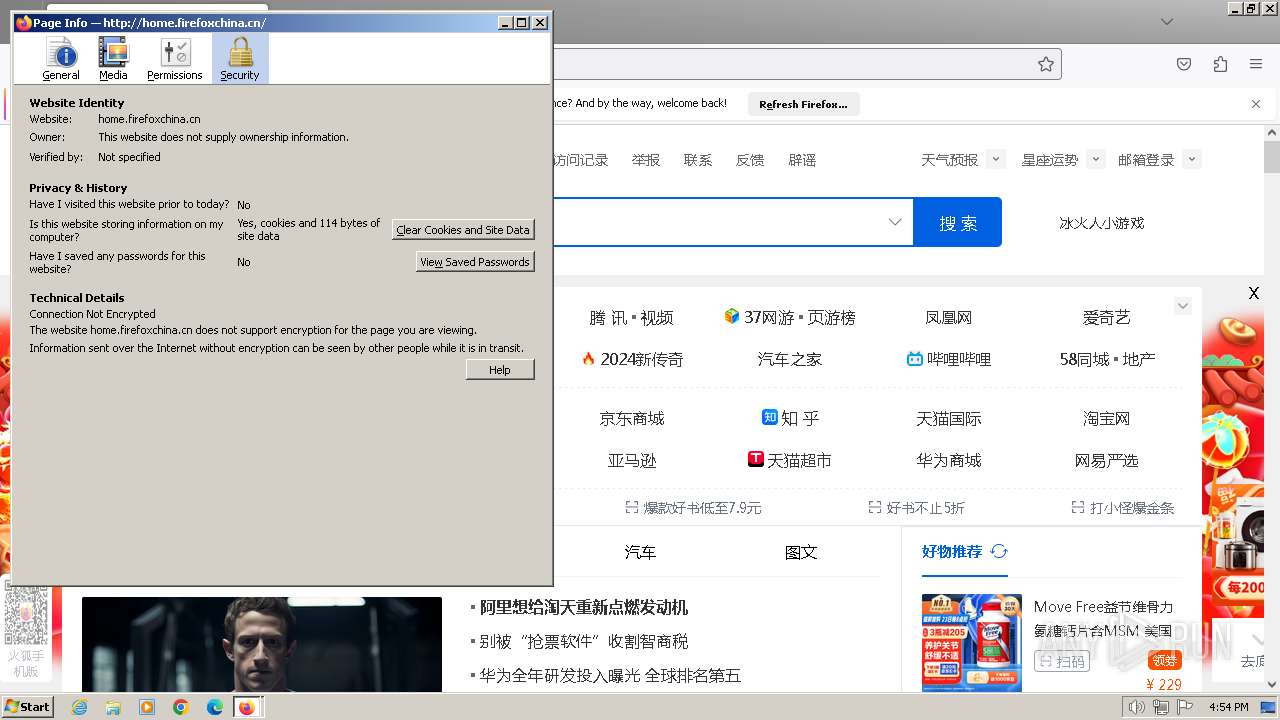Viewport: 1280px width, 720px height.
Task: Launch Internet Explorer from the taskbar
Action: 79,707
